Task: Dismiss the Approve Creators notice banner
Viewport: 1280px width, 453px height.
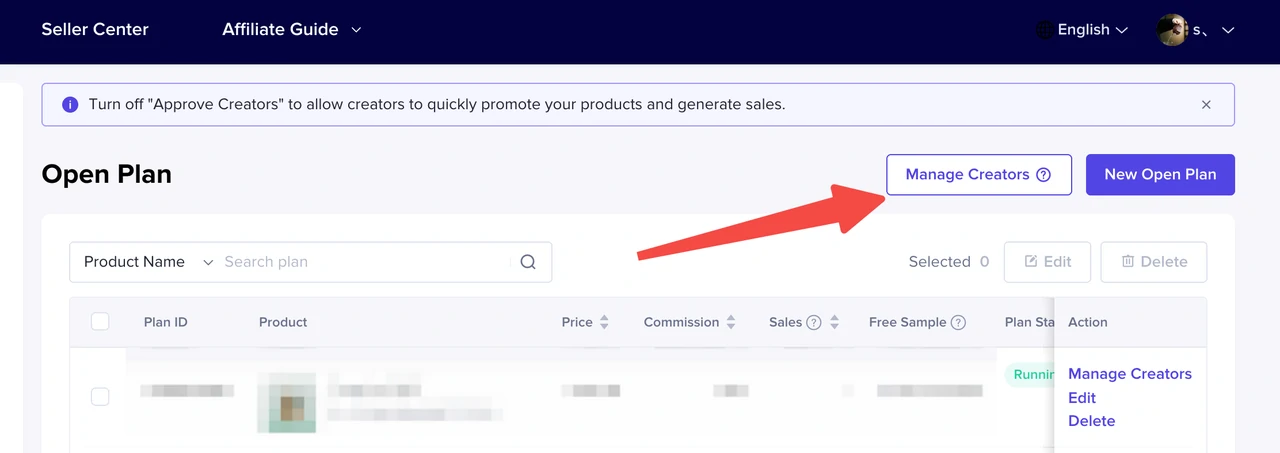Action: pyautogui.click(x=1206, y=104)
